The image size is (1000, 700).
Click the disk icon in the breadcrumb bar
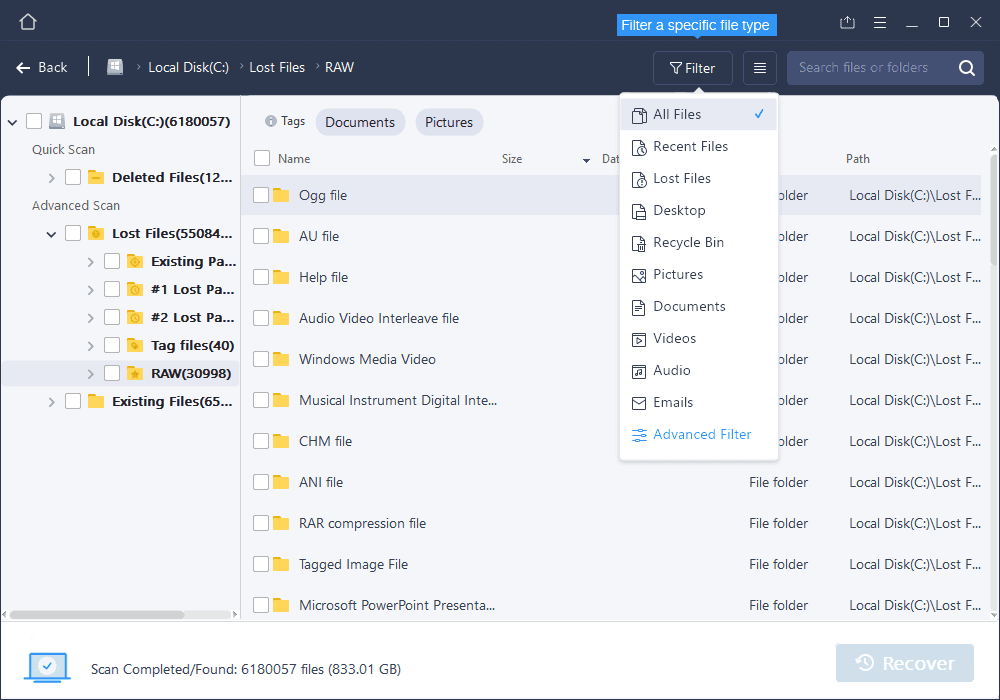pos(114,66)
